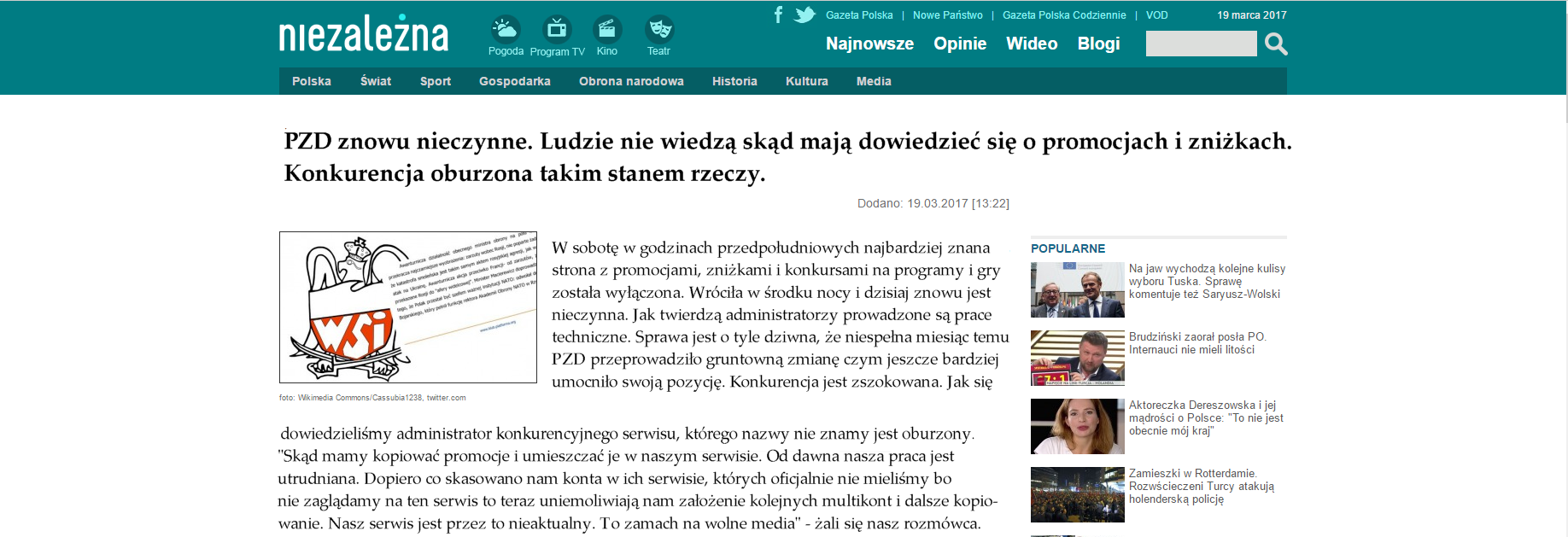Go to Obrona narodowa category
Image resolution: width=1568 pixels, height=537 pixels.
[x=631, y=81]
